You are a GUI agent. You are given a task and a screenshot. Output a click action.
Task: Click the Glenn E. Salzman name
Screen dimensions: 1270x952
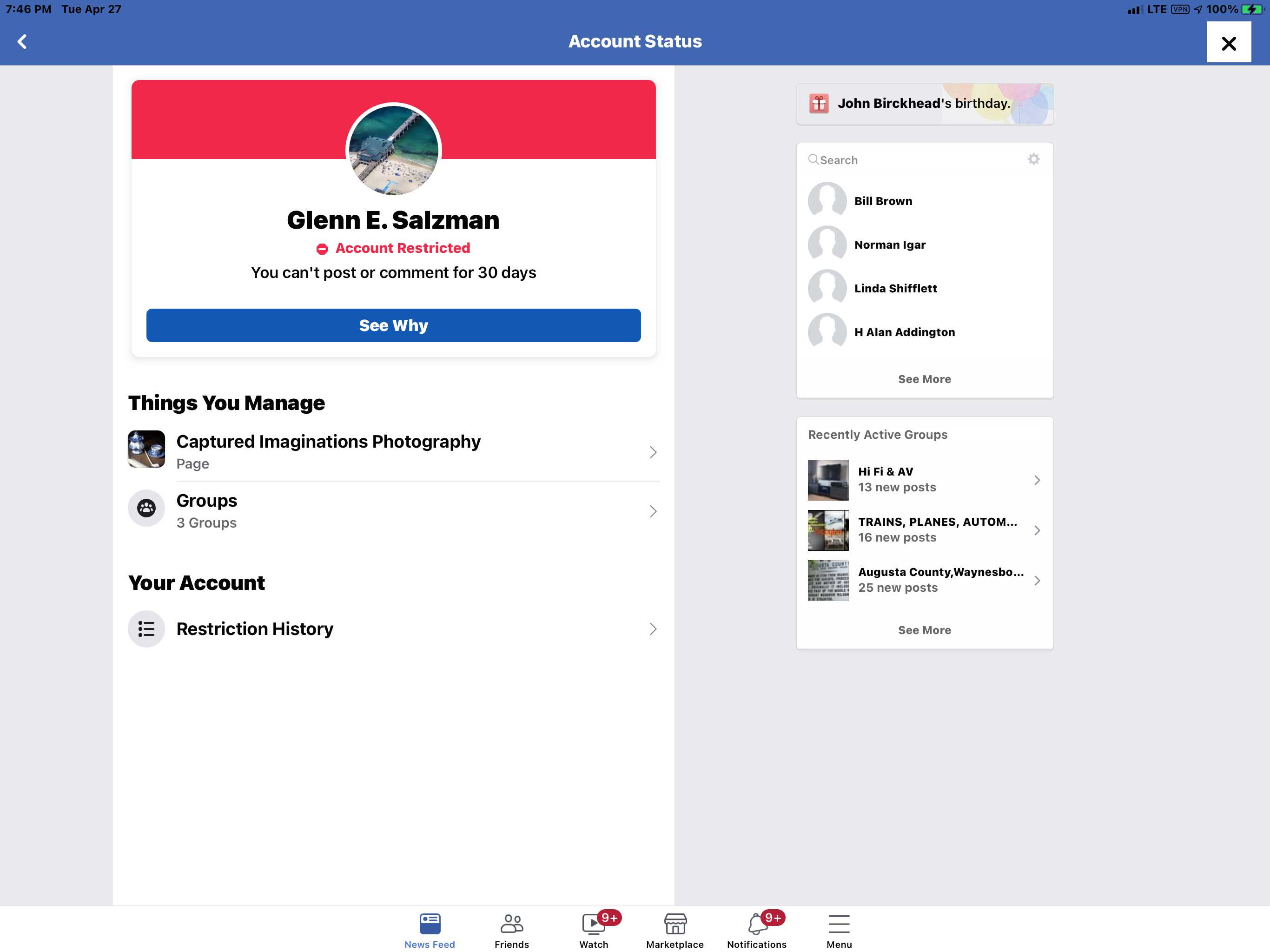pyautogui.click(x=393, y=220)
